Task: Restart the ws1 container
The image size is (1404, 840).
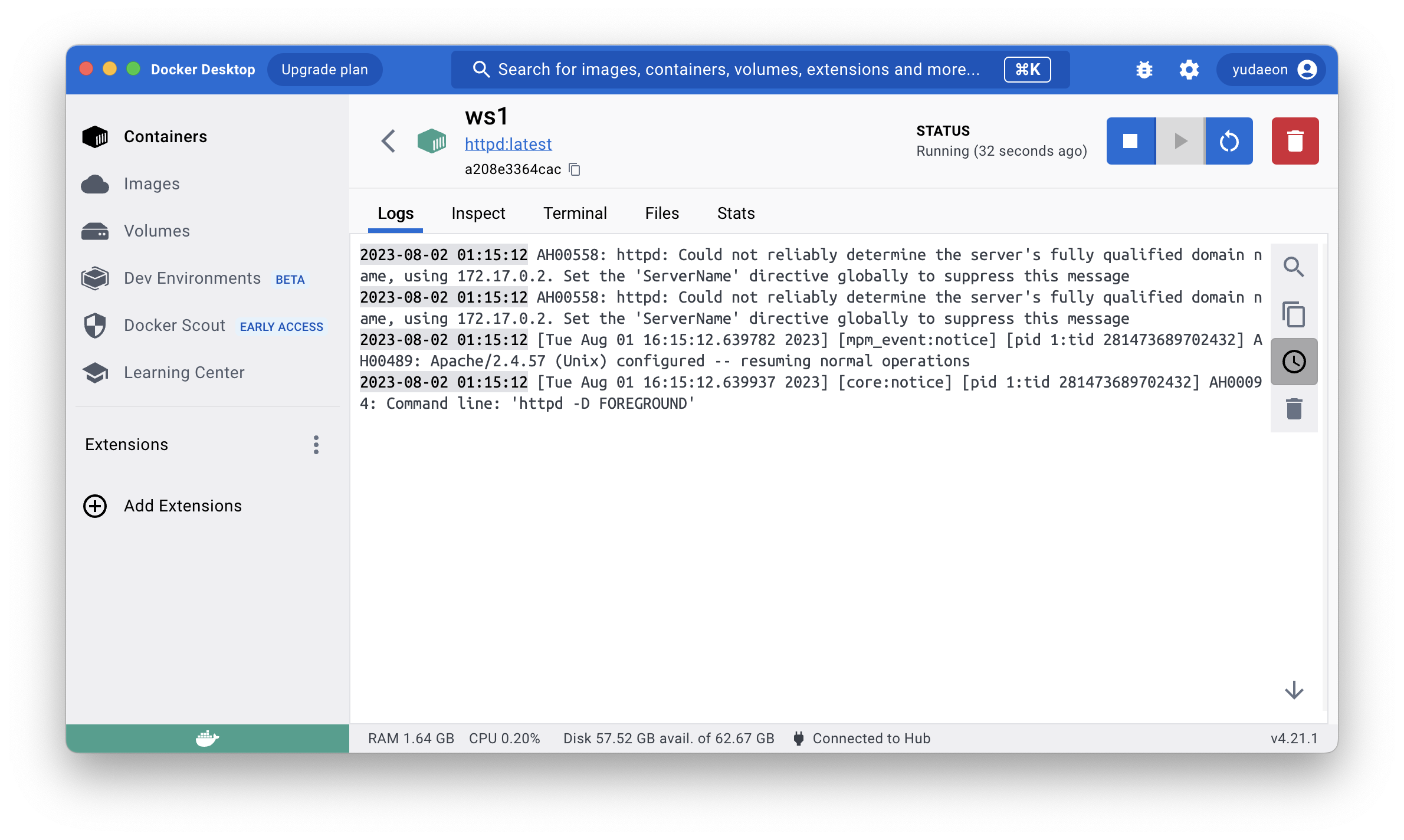Action: pyautogui.click(x=1229, y=141)
